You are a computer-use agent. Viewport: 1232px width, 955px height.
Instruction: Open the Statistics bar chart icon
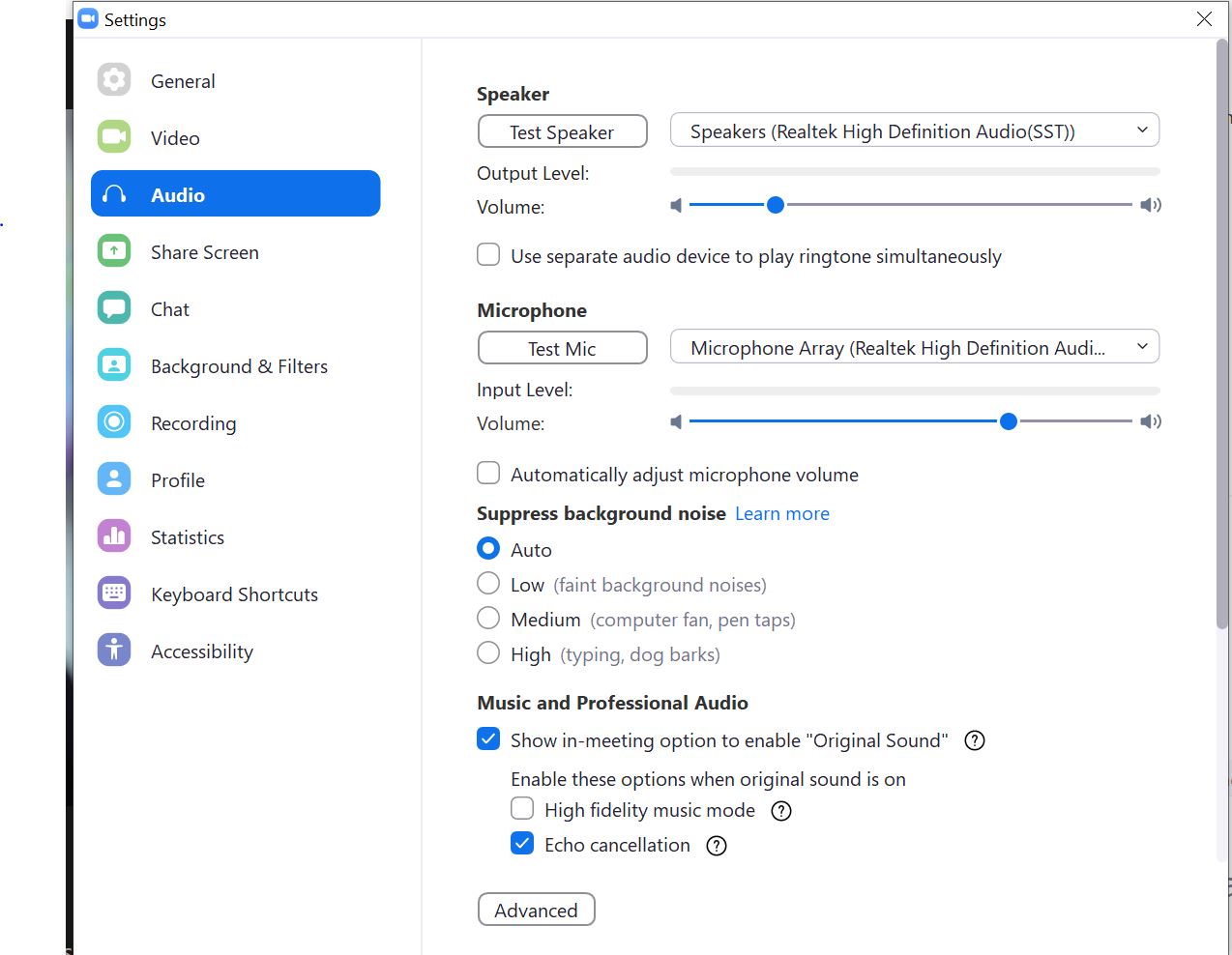[114, 536]
